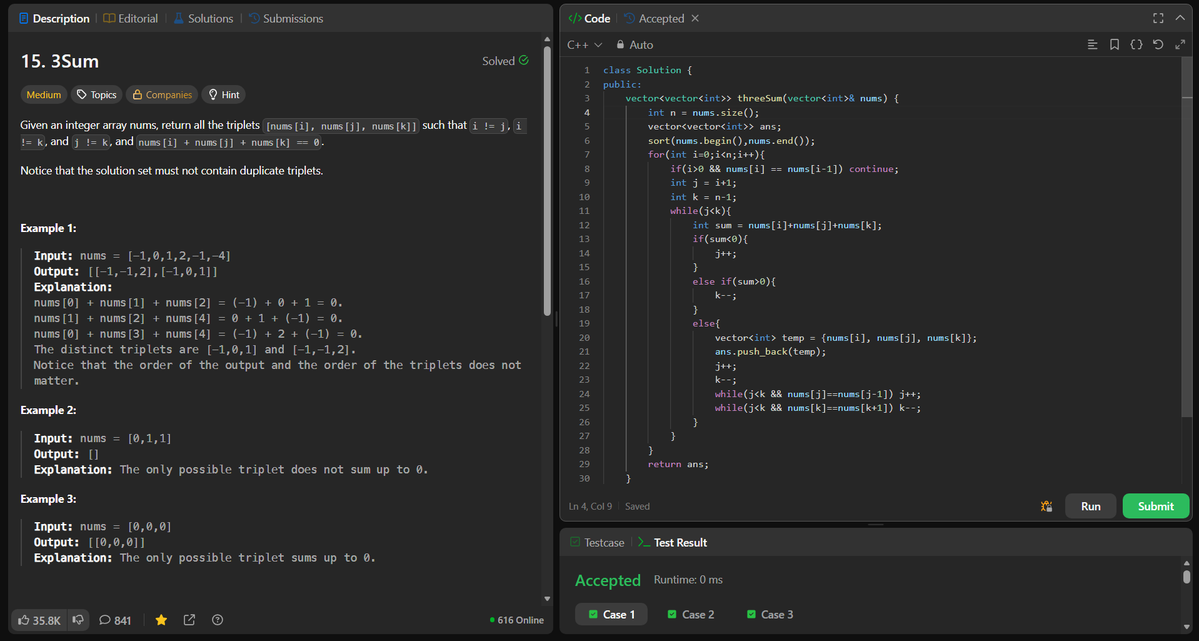Click code line with sort(nums.begin(),nums.end())

[731, 141]
